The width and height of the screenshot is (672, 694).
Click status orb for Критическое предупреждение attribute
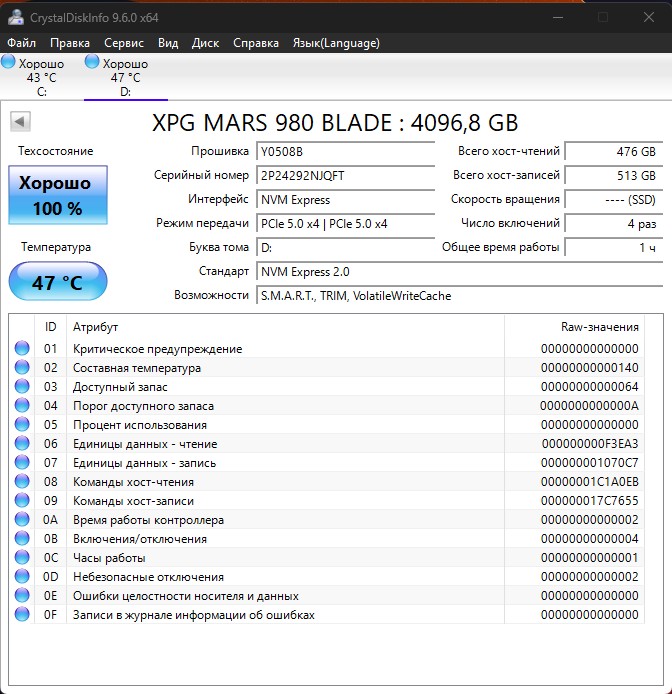[x=22, y=349]
